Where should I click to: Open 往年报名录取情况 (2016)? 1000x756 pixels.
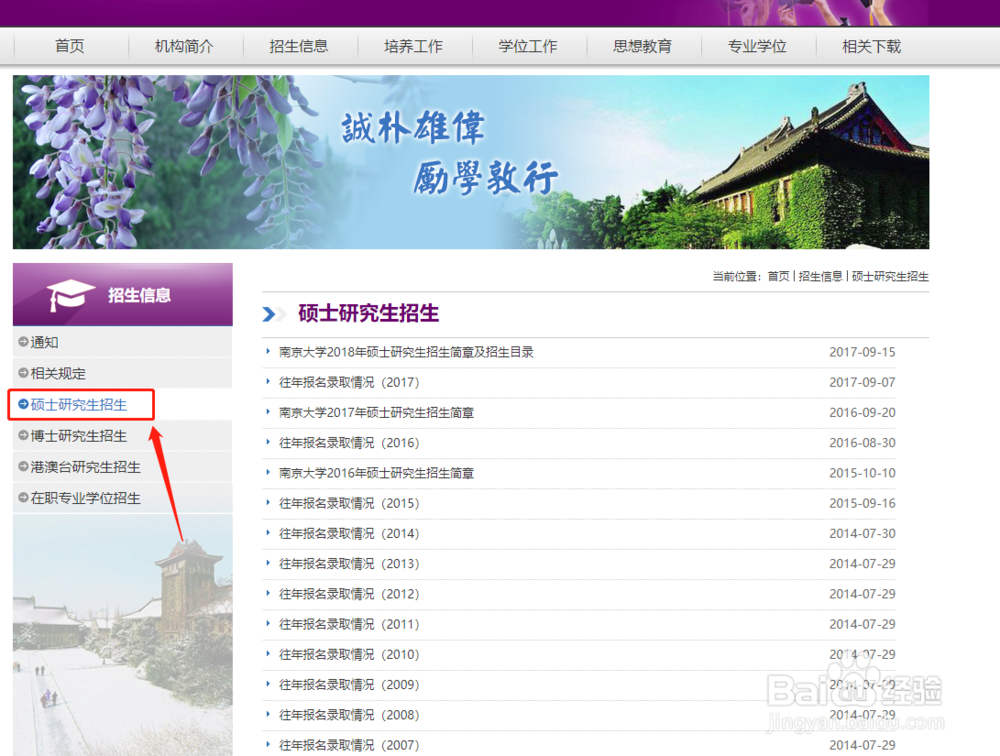(x=349, y=443)
